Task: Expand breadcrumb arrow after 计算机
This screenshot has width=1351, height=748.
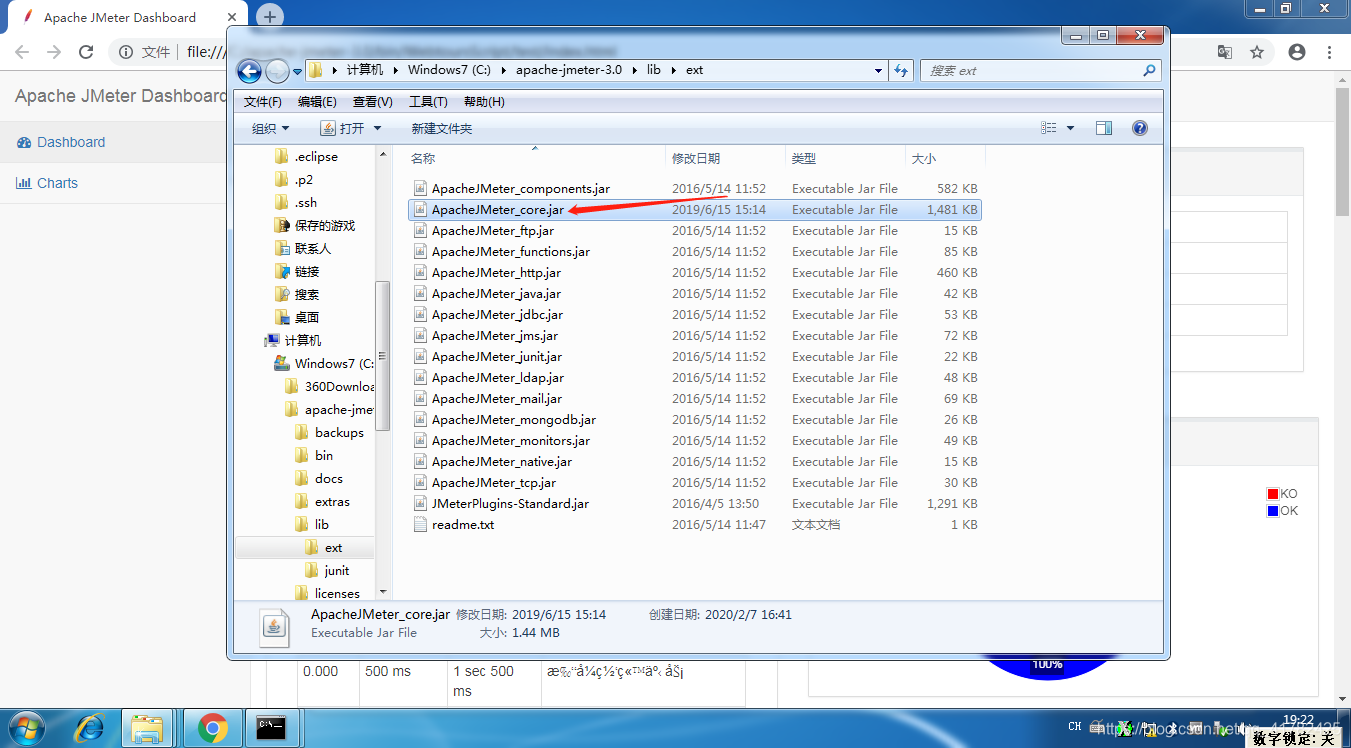Action: pyautogui.click(x=396, y=70)
